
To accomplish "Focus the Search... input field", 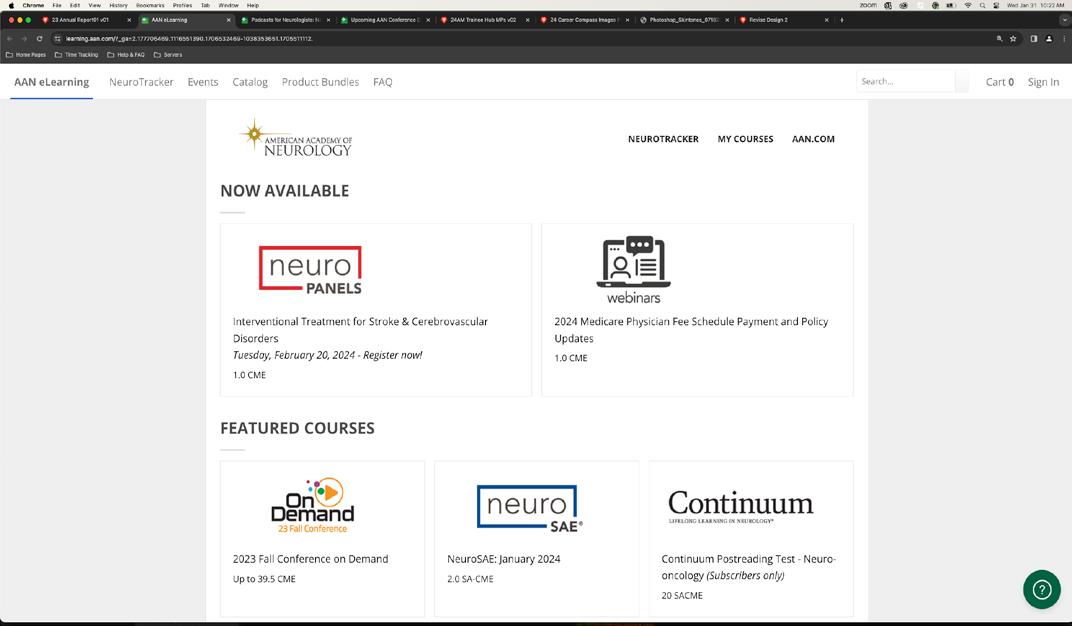I will 905,81.
